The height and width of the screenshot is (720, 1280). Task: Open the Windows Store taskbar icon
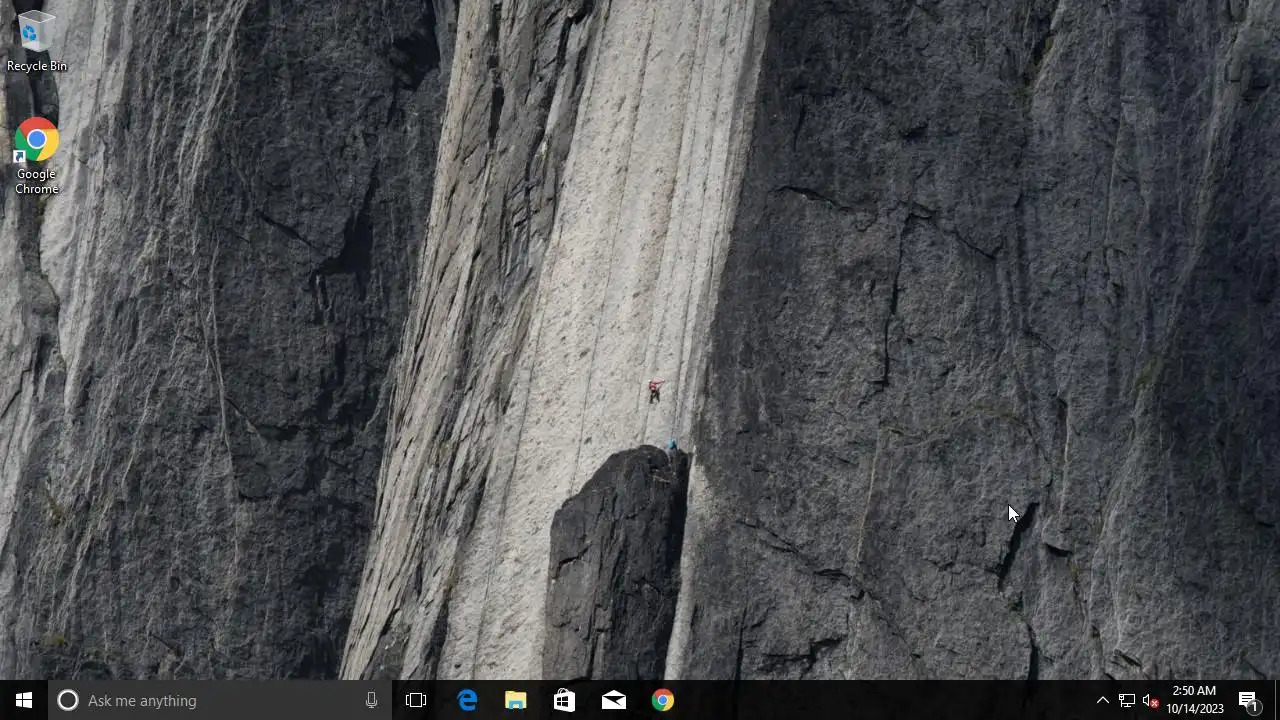(564, 700)
